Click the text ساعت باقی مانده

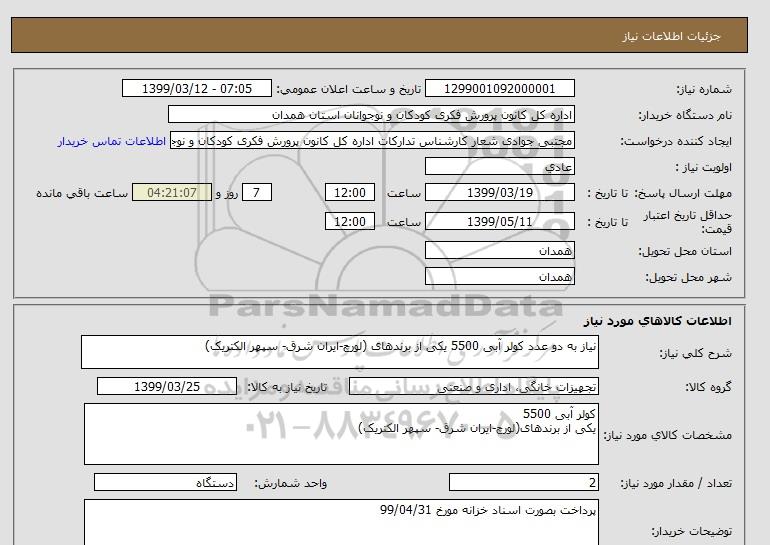(x=82, y=193)
